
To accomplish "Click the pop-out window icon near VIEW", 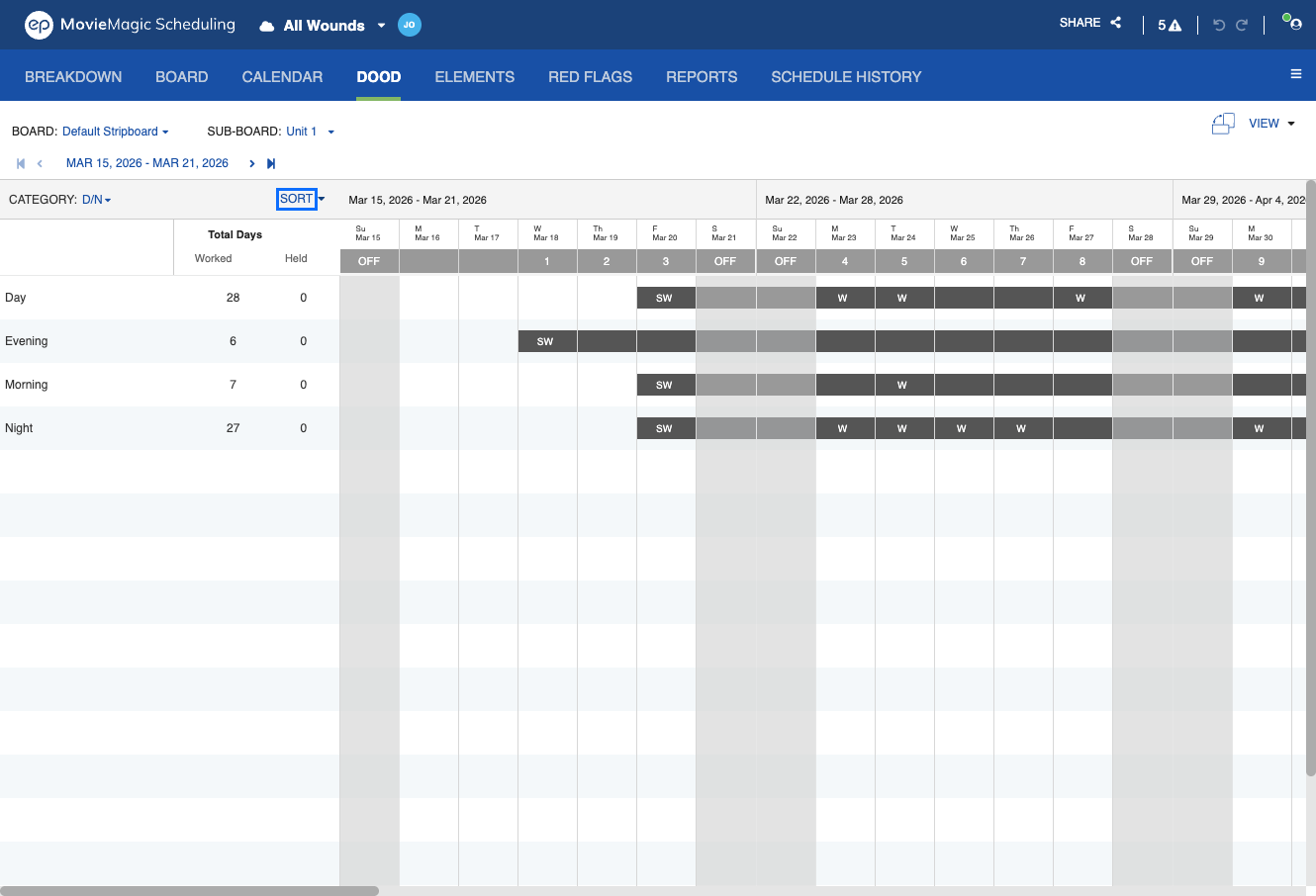I will pos(1223,124).
